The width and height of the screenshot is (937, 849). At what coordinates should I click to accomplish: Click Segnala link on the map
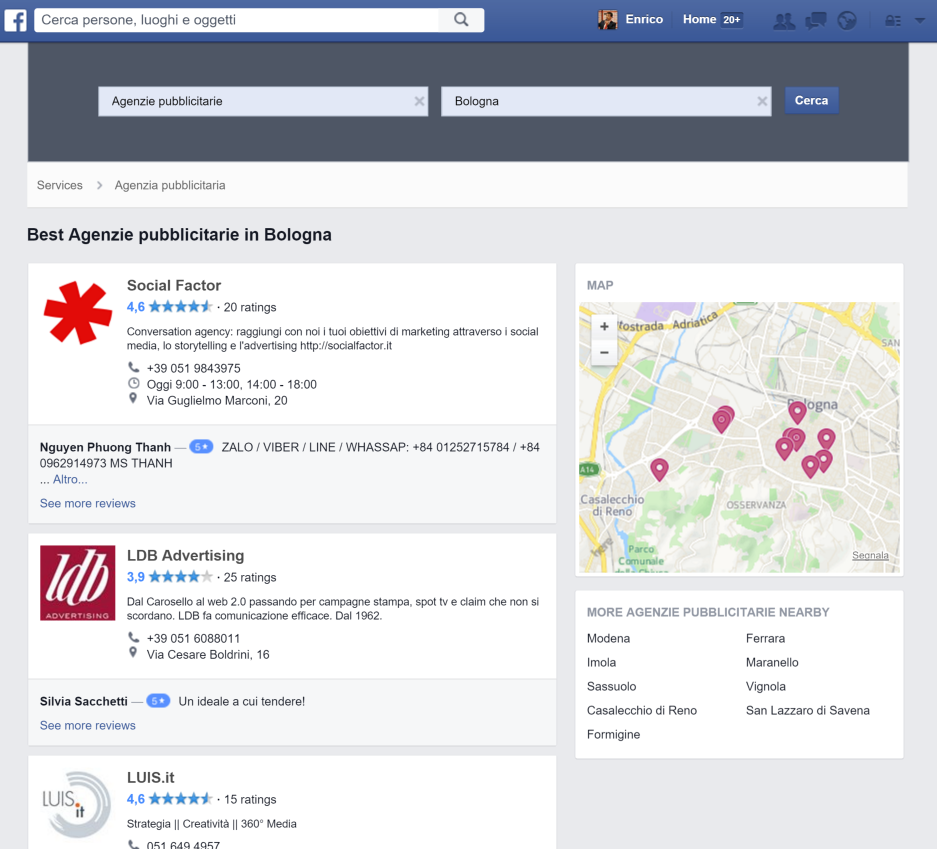point(870,555)
